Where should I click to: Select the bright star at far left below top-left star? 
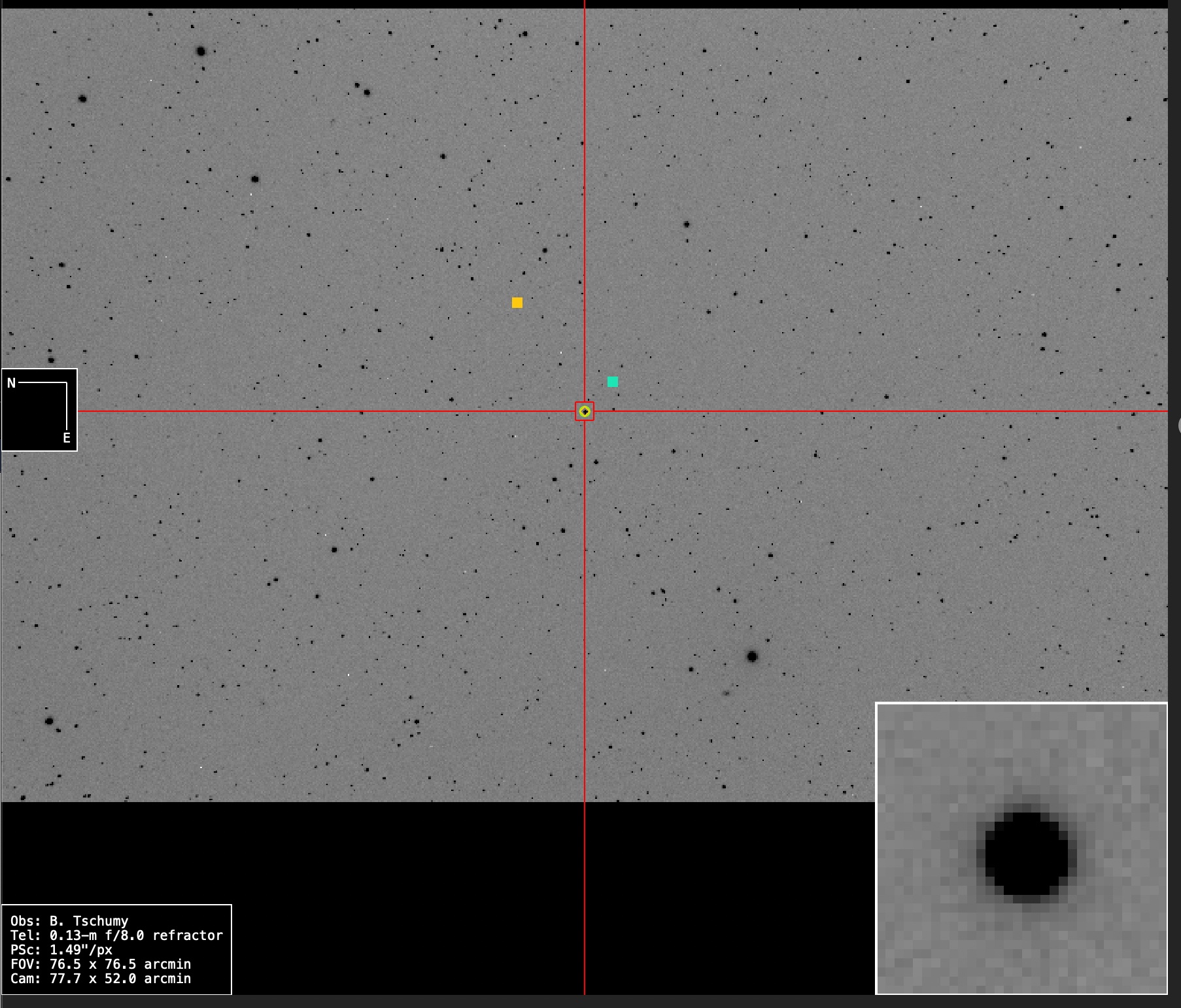click(82, 99)
